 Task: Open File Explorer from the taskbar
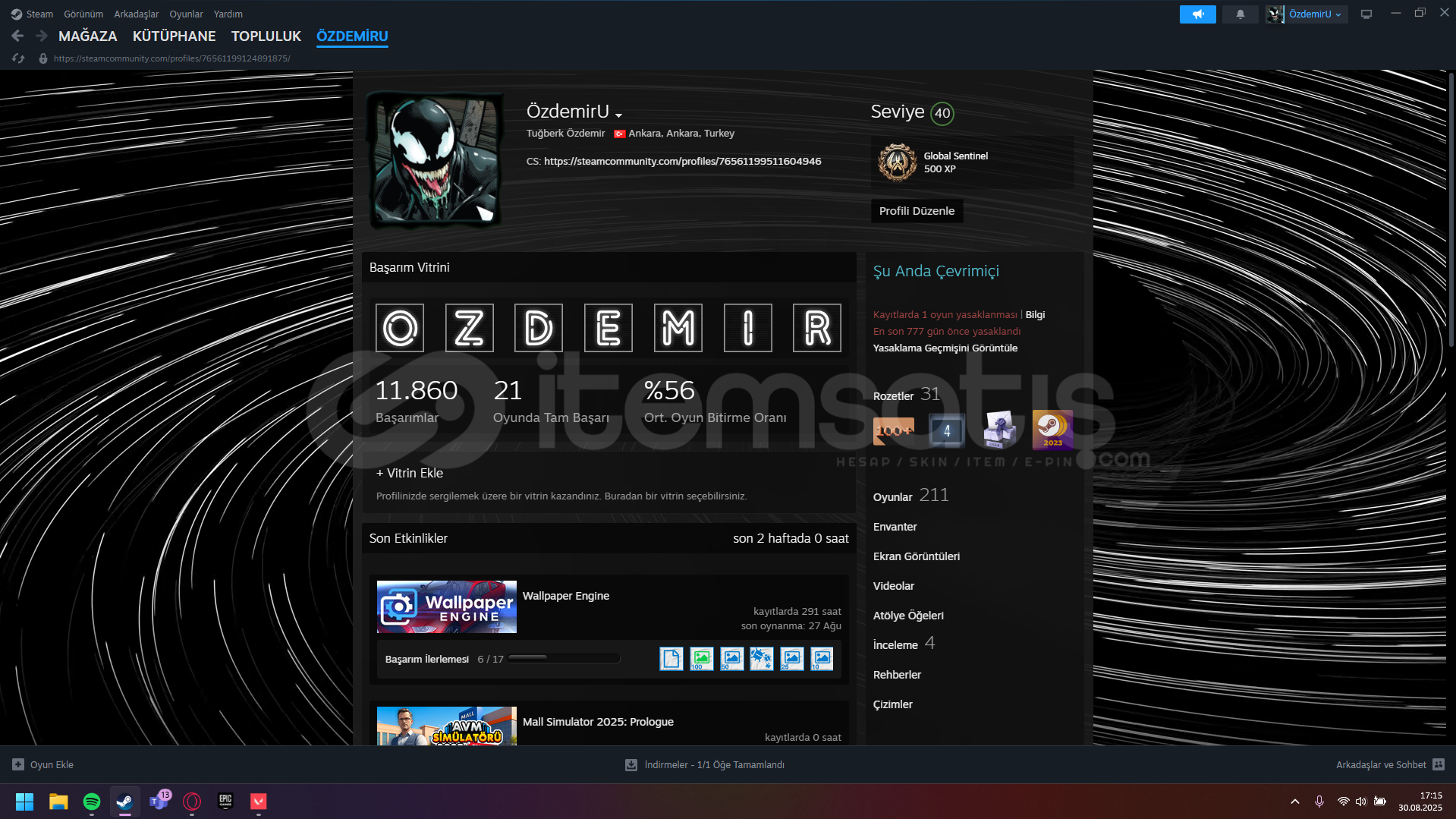58,802
